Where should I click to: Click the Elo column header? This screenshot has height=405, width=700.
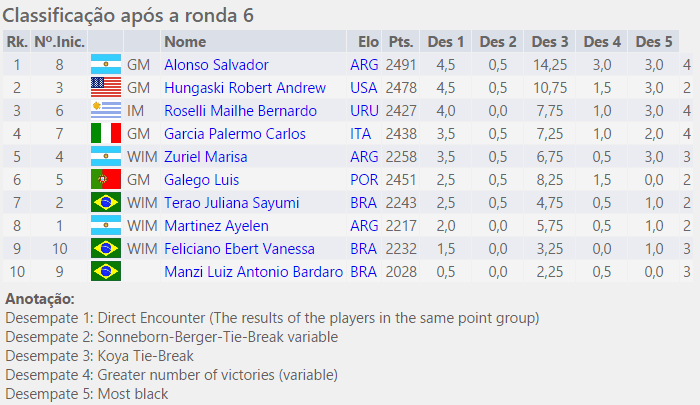click(x=367, y=41)
